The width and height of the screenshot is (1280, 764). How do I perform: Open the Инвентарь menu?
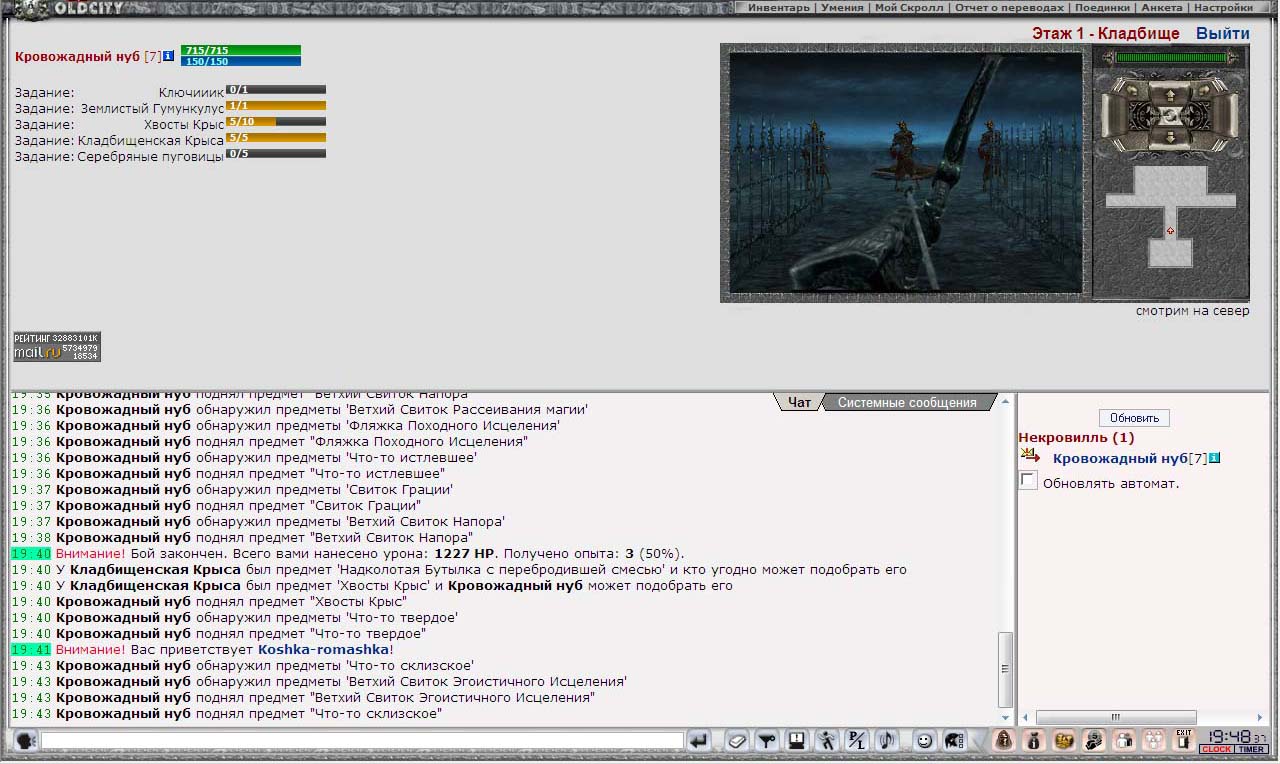coord(779,7)
